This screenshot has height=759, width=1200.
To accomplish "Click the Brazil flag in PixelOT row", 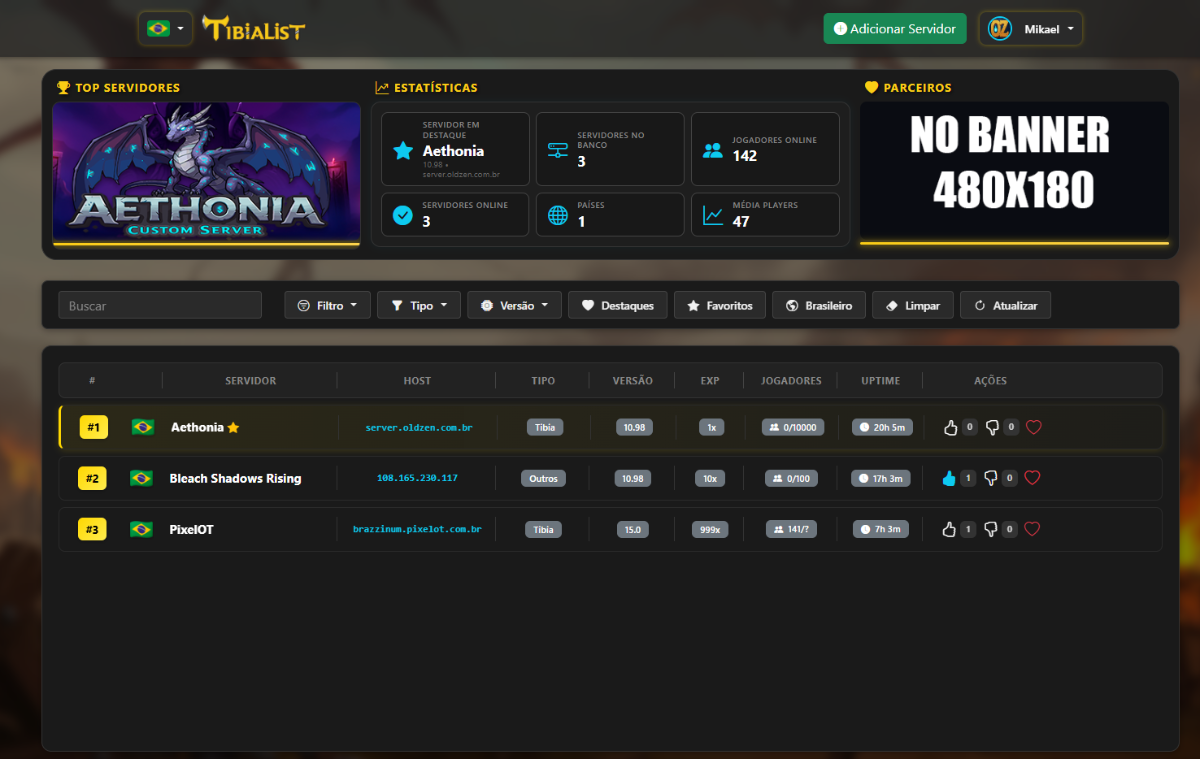I will tap(142, 530).
